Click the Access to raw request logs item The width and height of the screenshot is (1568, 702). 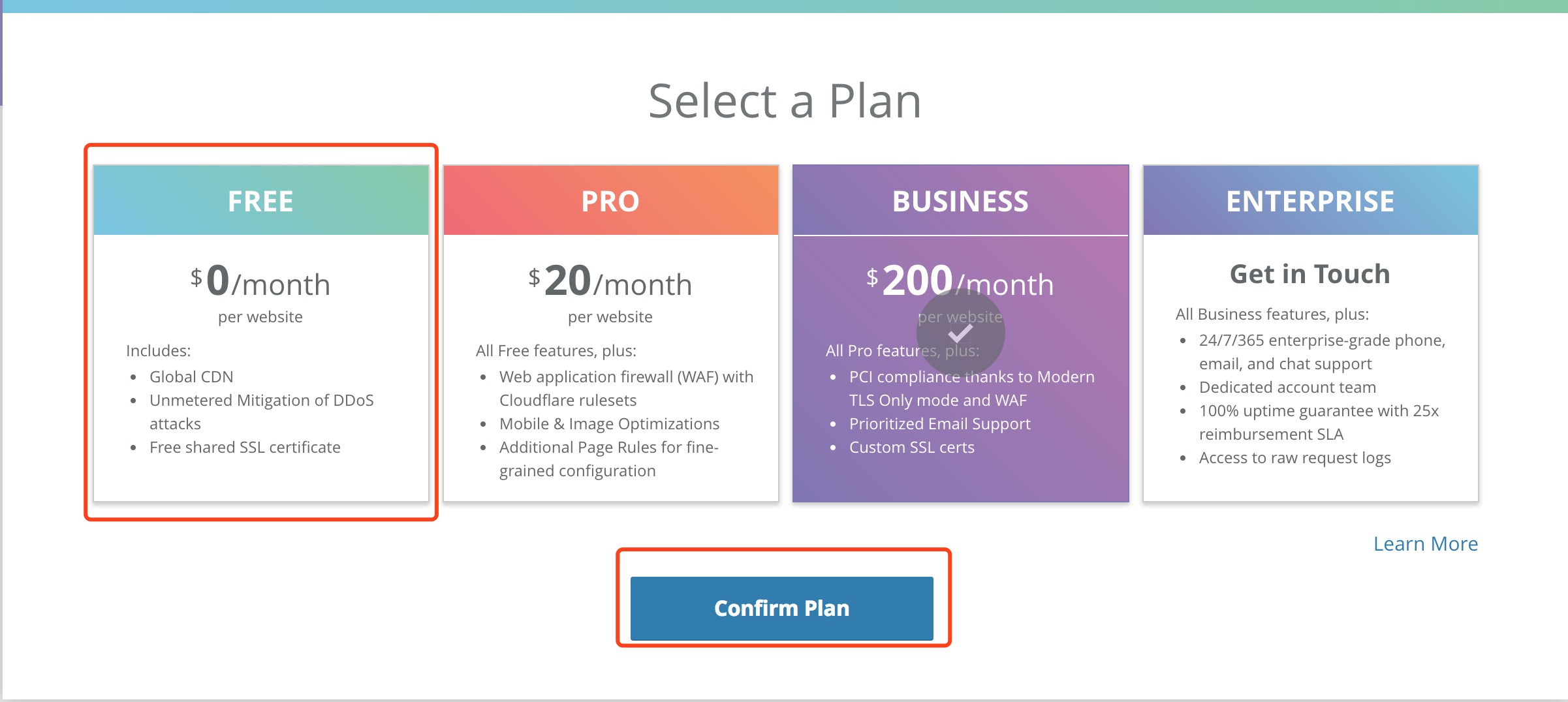coord(1294,457)
